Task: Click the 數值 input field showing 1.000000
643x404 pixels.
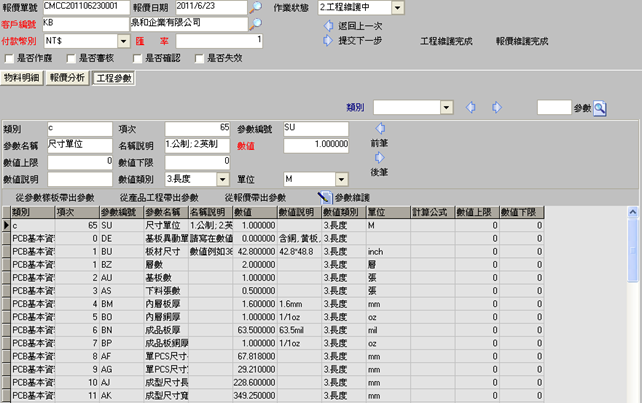Action: (x=316, y=146)
